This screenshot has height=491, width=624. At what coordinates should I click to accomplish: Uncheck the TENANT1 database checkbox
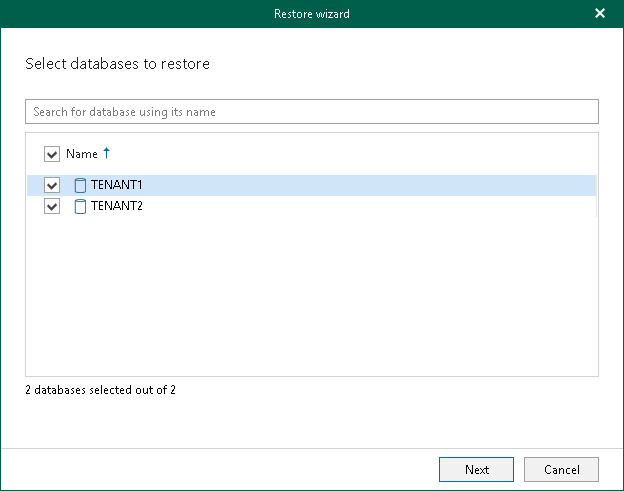coord(52,185)
